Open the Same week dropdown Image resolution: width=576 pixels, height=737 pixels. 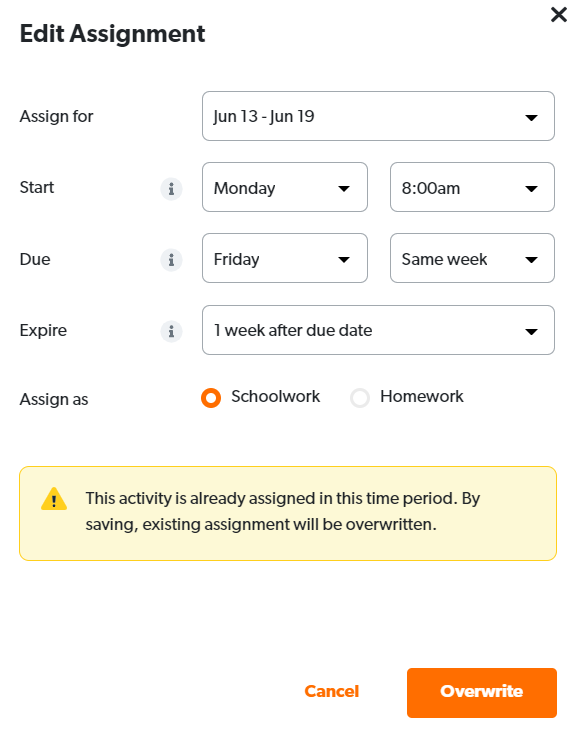pos(472,258)
